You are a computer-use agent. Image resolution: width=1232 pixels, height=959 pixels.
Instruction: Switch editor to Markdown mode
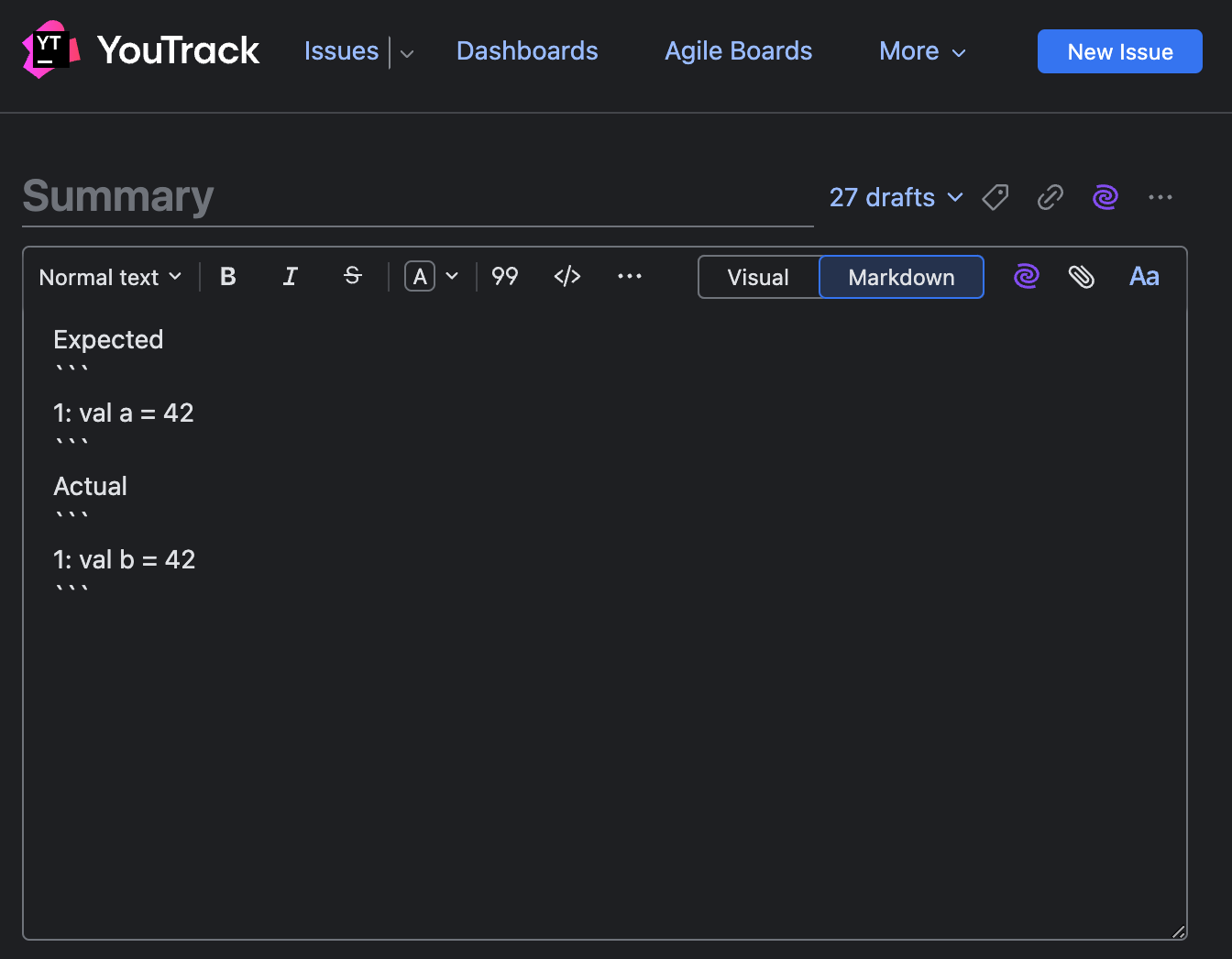click(x=901, y=277)
